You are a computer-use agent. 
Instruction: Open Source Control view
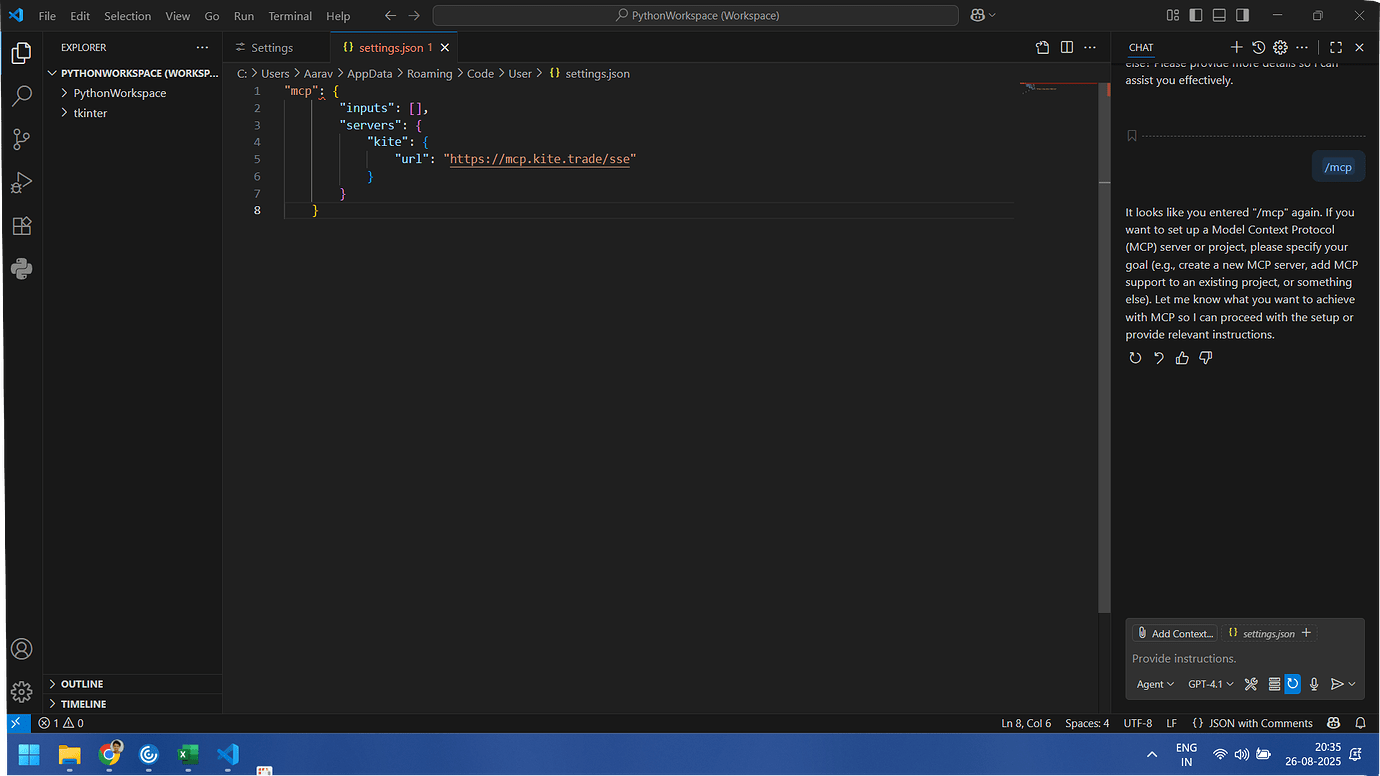21,139
